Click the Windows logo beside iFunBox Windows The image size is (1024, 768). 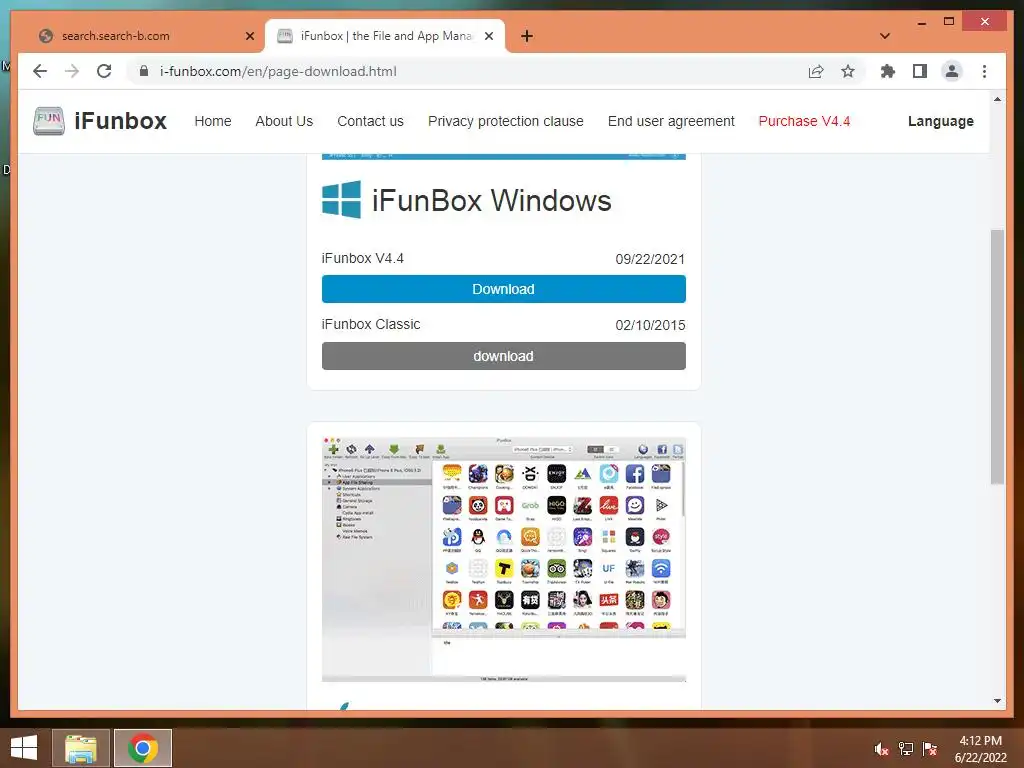[x=341, y=199]
